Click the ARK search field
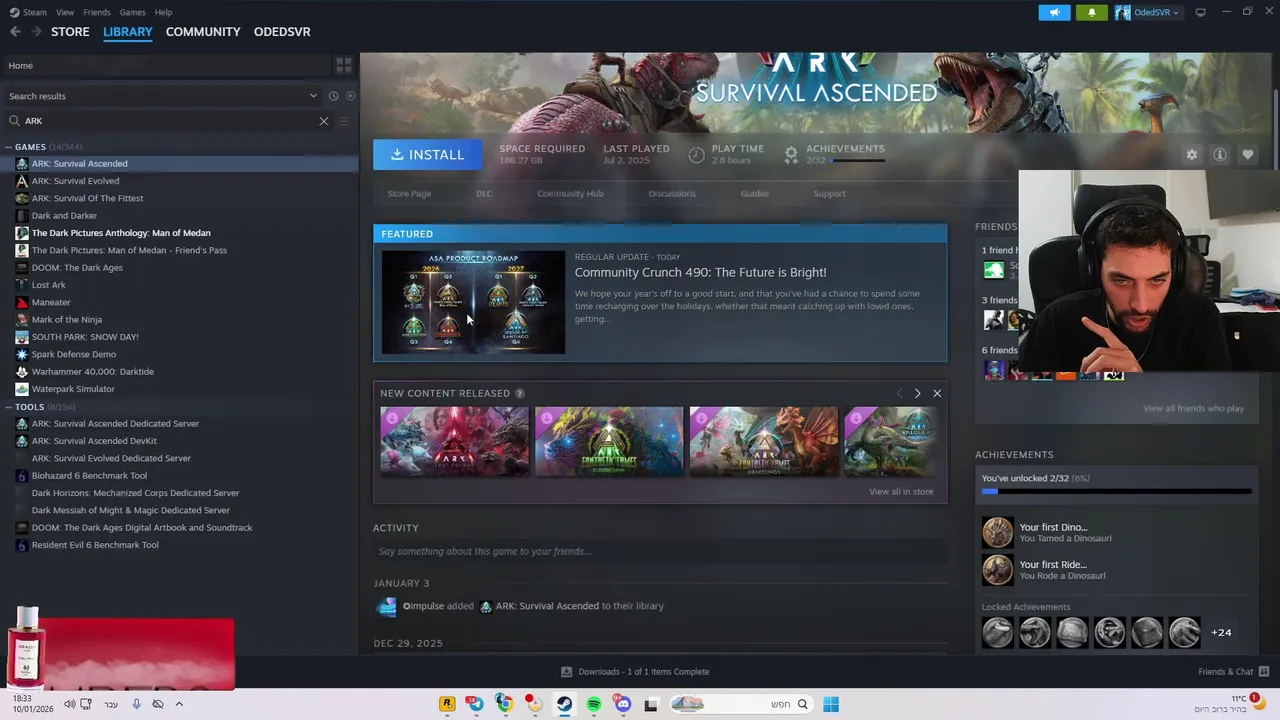The height and width of the screenshot is (720, 1280). (x=168, y=121)
